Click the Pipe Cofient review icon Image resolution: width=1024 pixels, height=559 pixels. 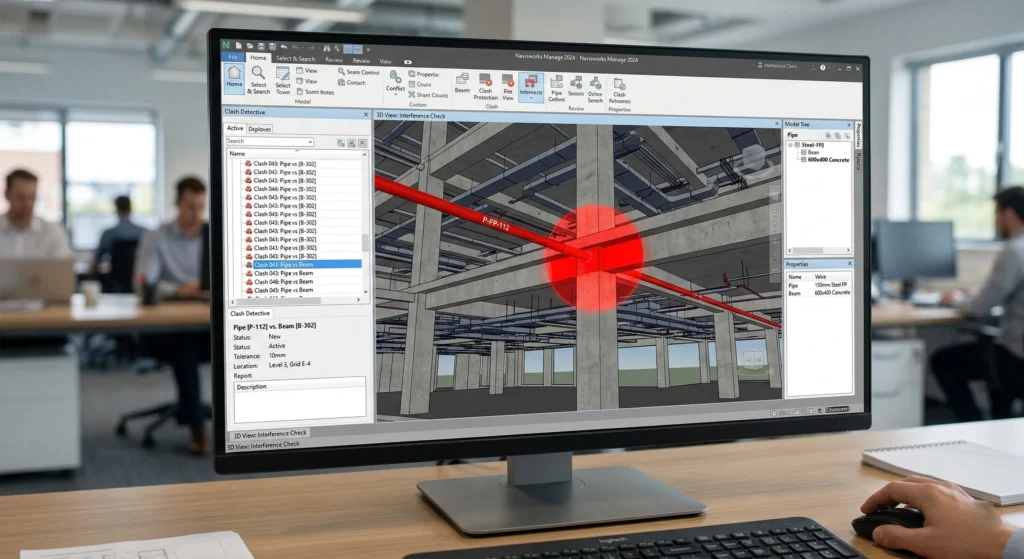556,88
